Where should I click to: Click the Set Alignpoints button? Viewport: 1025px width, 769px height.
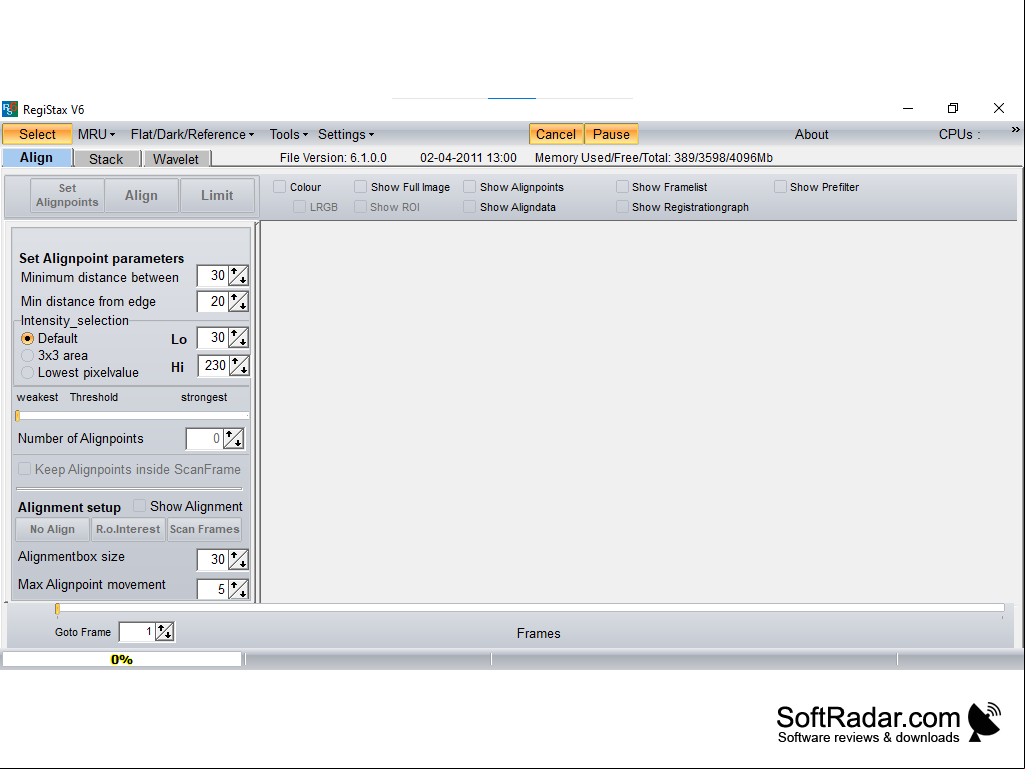click(67, 195)
